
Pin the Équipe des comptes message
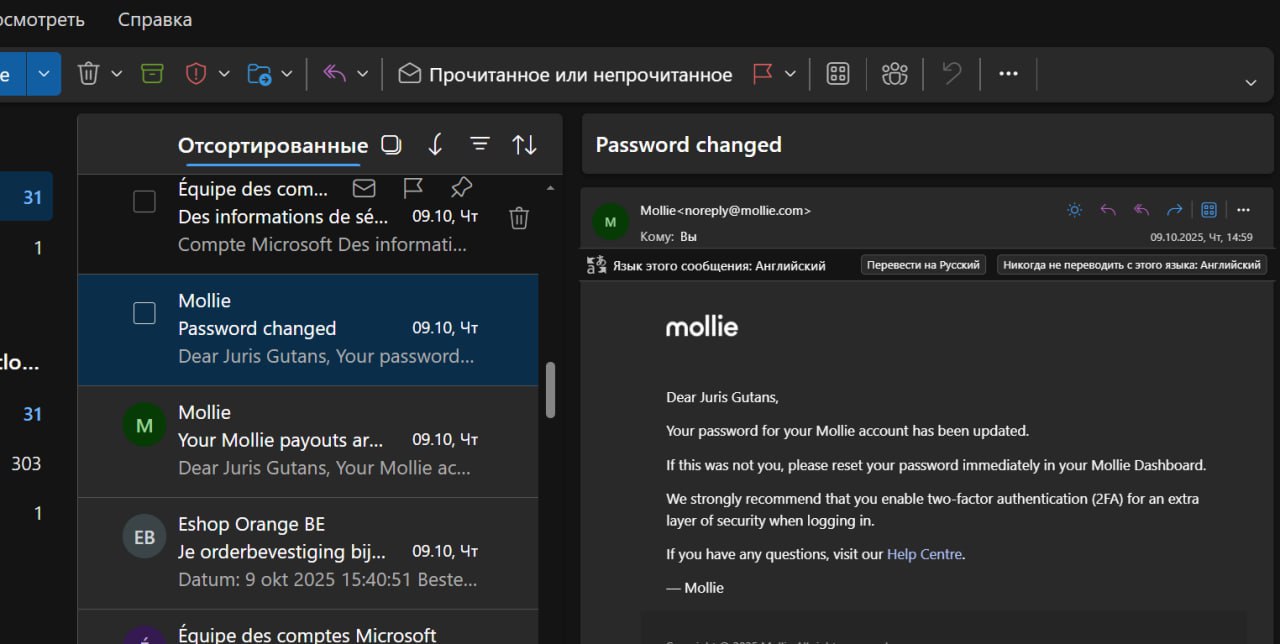coord(460,188)
